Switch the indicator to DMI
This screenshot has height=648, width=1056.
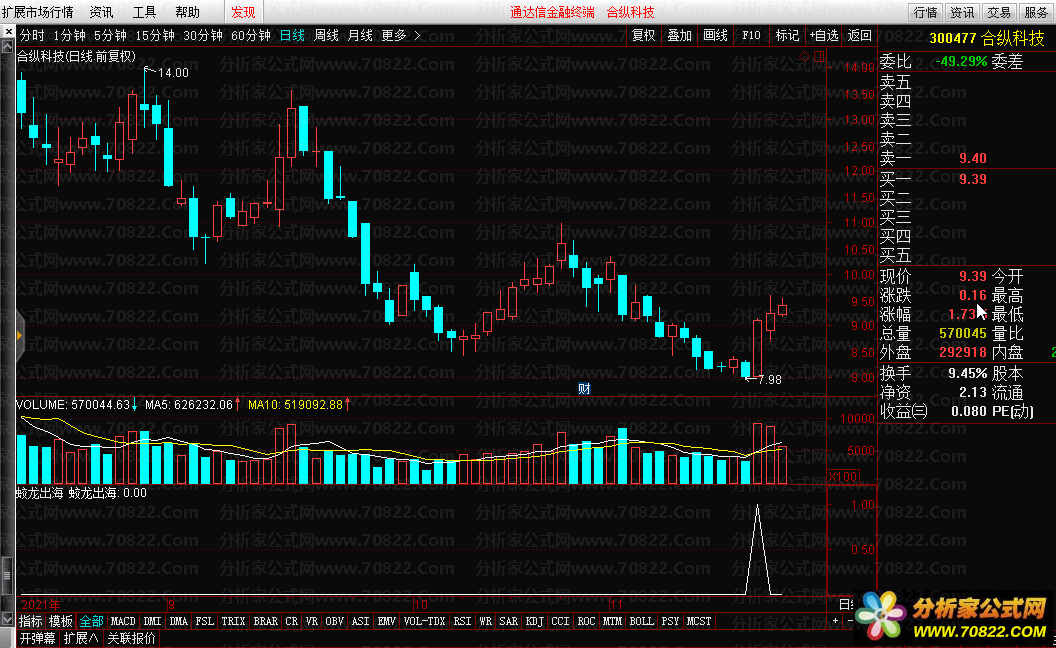153,621
